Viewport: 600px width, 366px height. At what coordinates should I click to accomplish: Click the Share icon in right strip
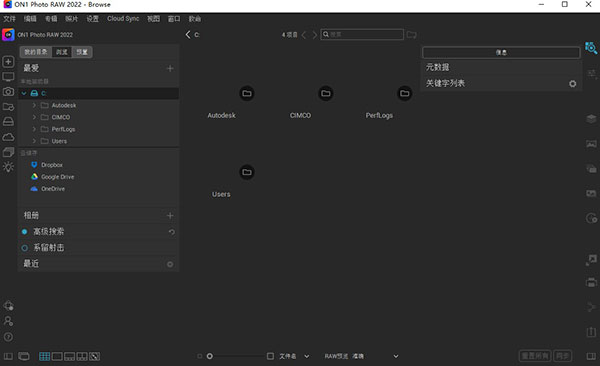click(x=592, y=307)
